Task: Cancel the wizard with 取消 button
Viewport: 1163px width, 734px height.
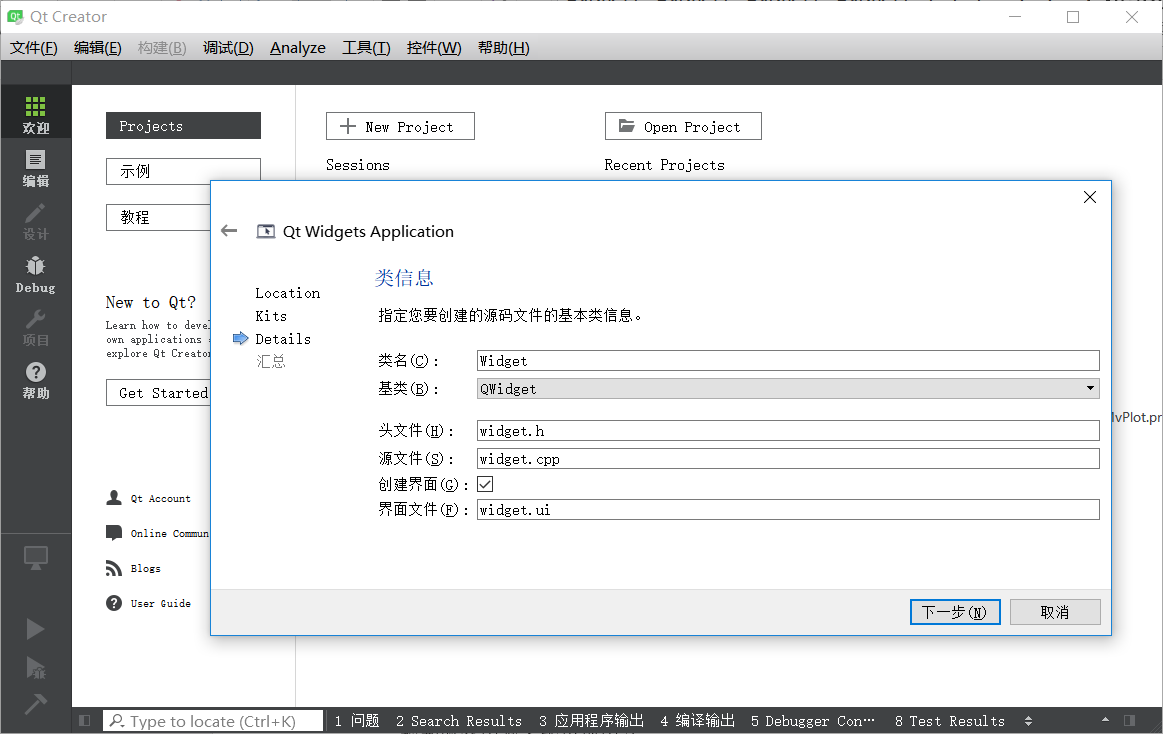Action: (x=1054, y=612)
